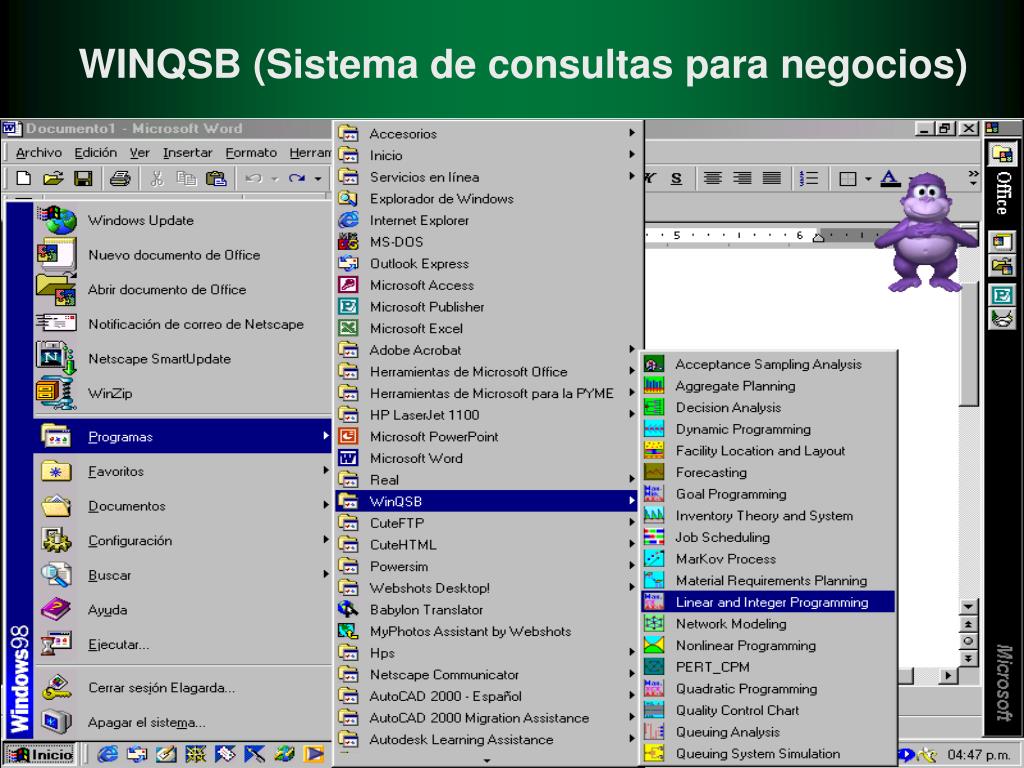Launch Internet Explorer from Programas list

pyautogui.click(x=487, y=220)
